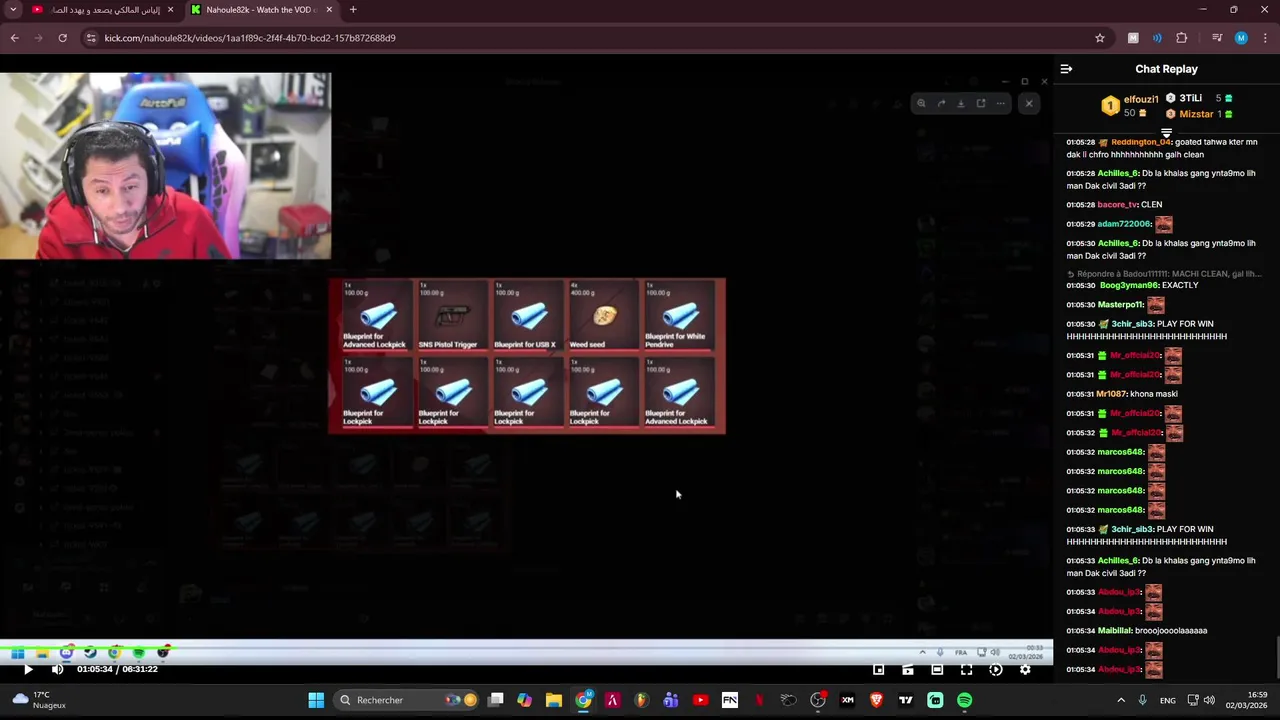Open the media control icon in Chrome
The image size is (1280, 720).
click(x=1217, y=38)
